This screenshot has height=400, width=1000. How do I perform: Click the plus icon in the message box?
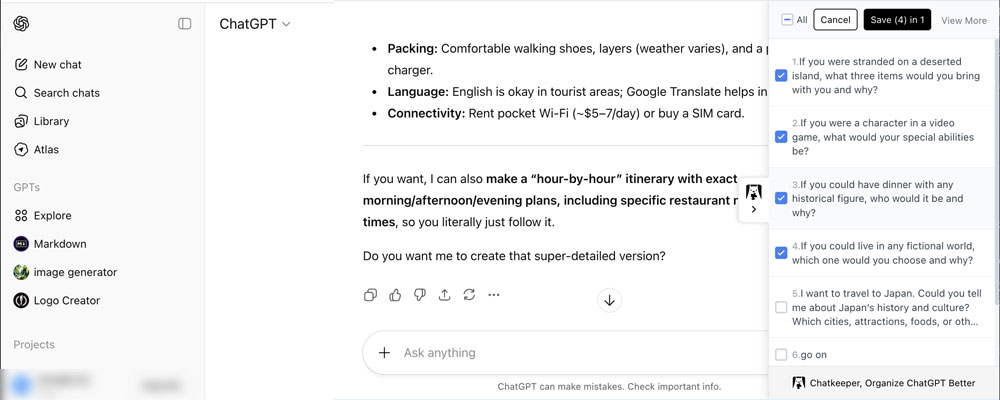point(384,353)
